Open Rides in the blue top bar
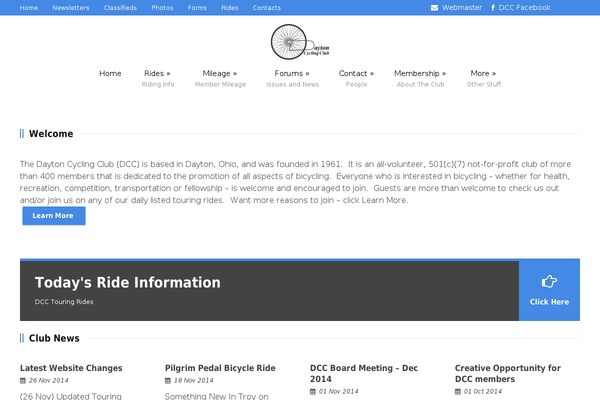Screen dimensions: 600x400 [x=230, y=8]
